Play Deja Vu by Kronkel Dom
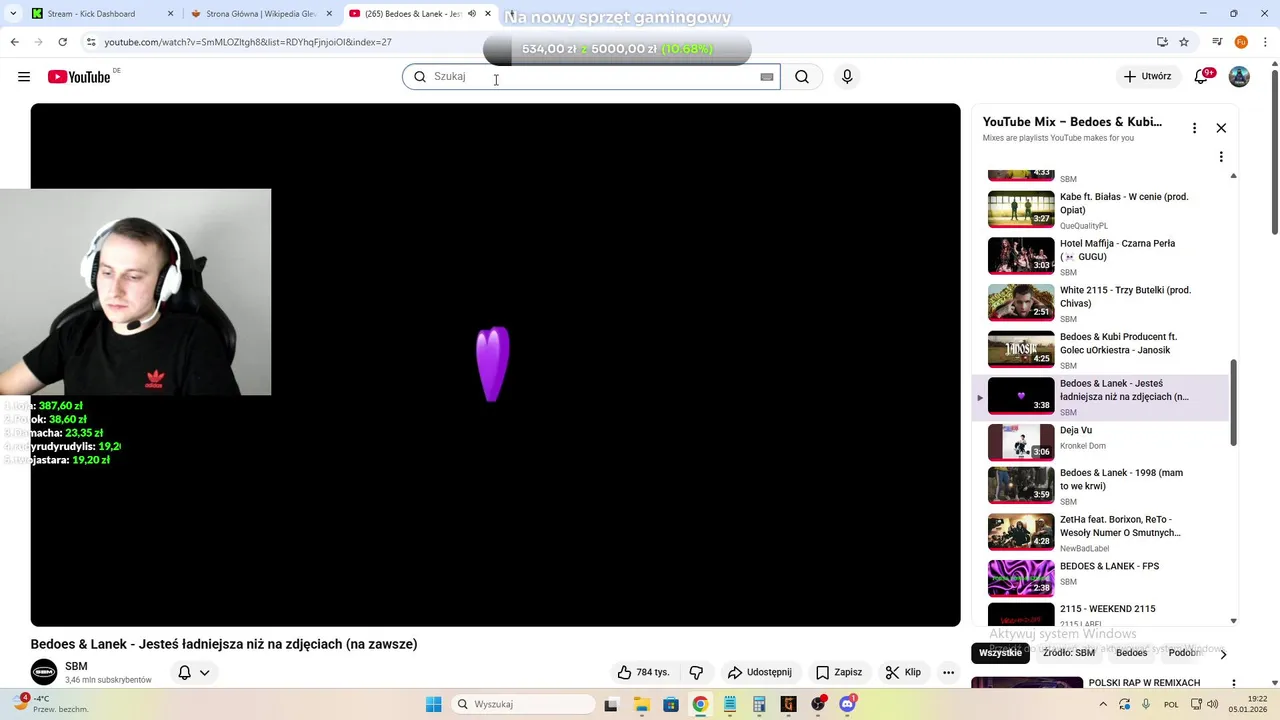Image resolution: width=1280 pixels, height=720 pixels. tap(1100, 443)
